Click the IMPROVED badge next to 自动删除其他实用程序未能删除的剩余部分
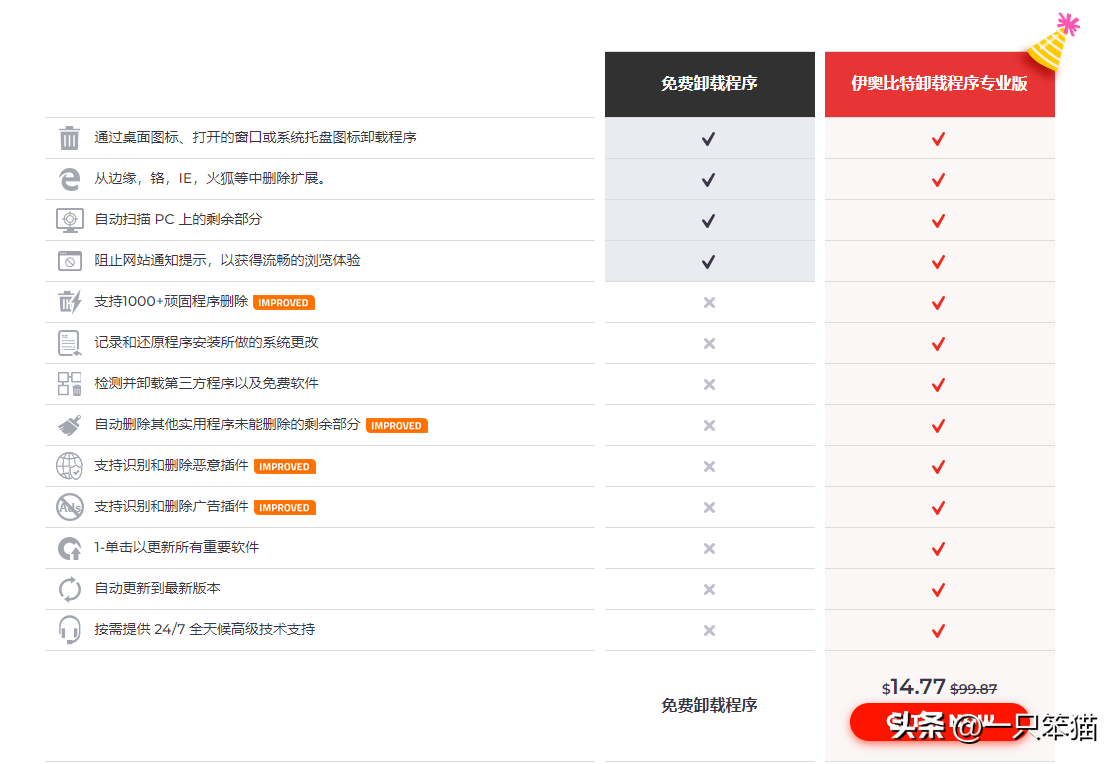 coord(396,426)
